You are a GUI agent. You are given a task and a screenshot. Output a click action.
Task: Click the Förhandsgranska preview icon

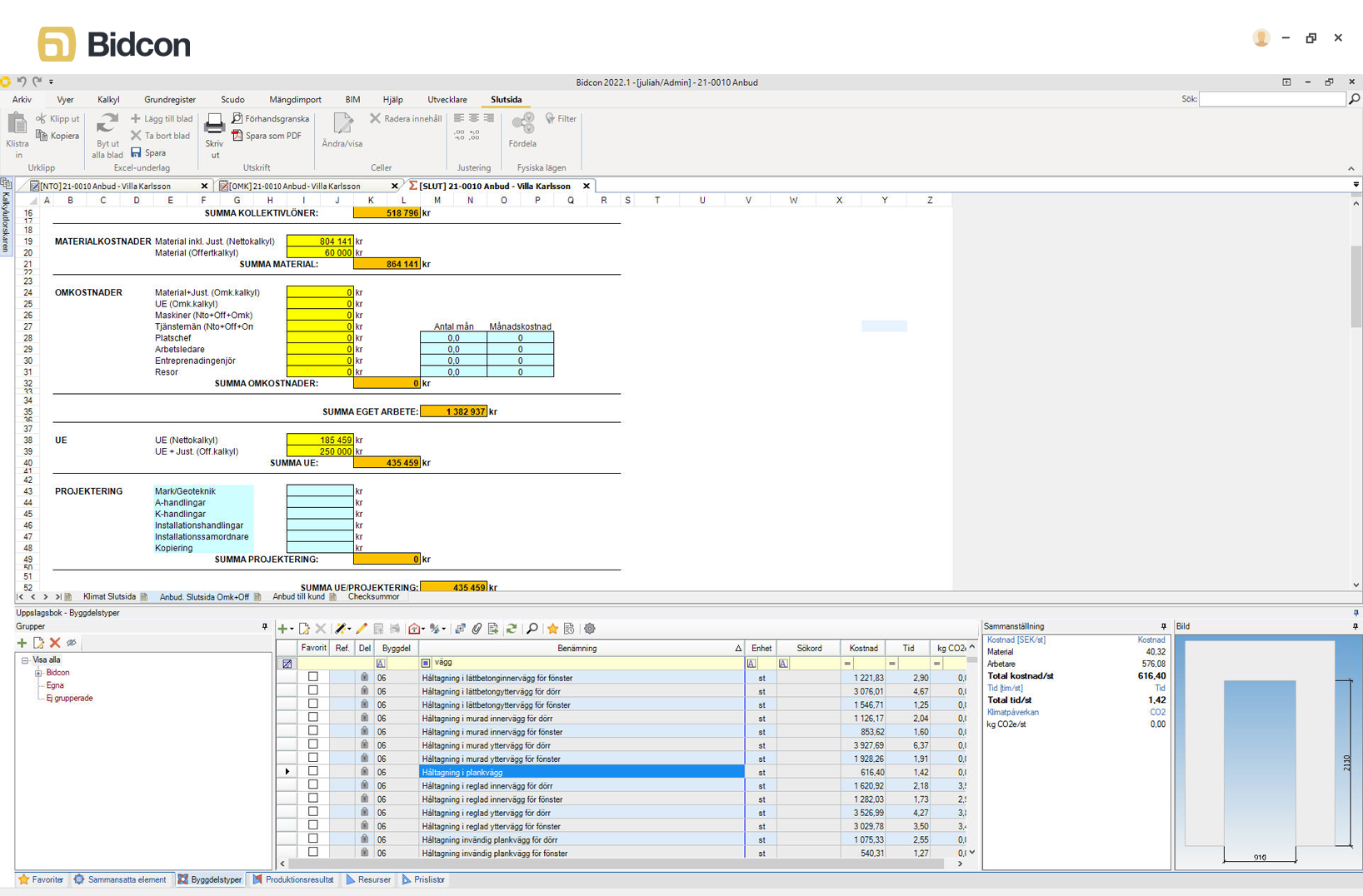pos(237,119)
